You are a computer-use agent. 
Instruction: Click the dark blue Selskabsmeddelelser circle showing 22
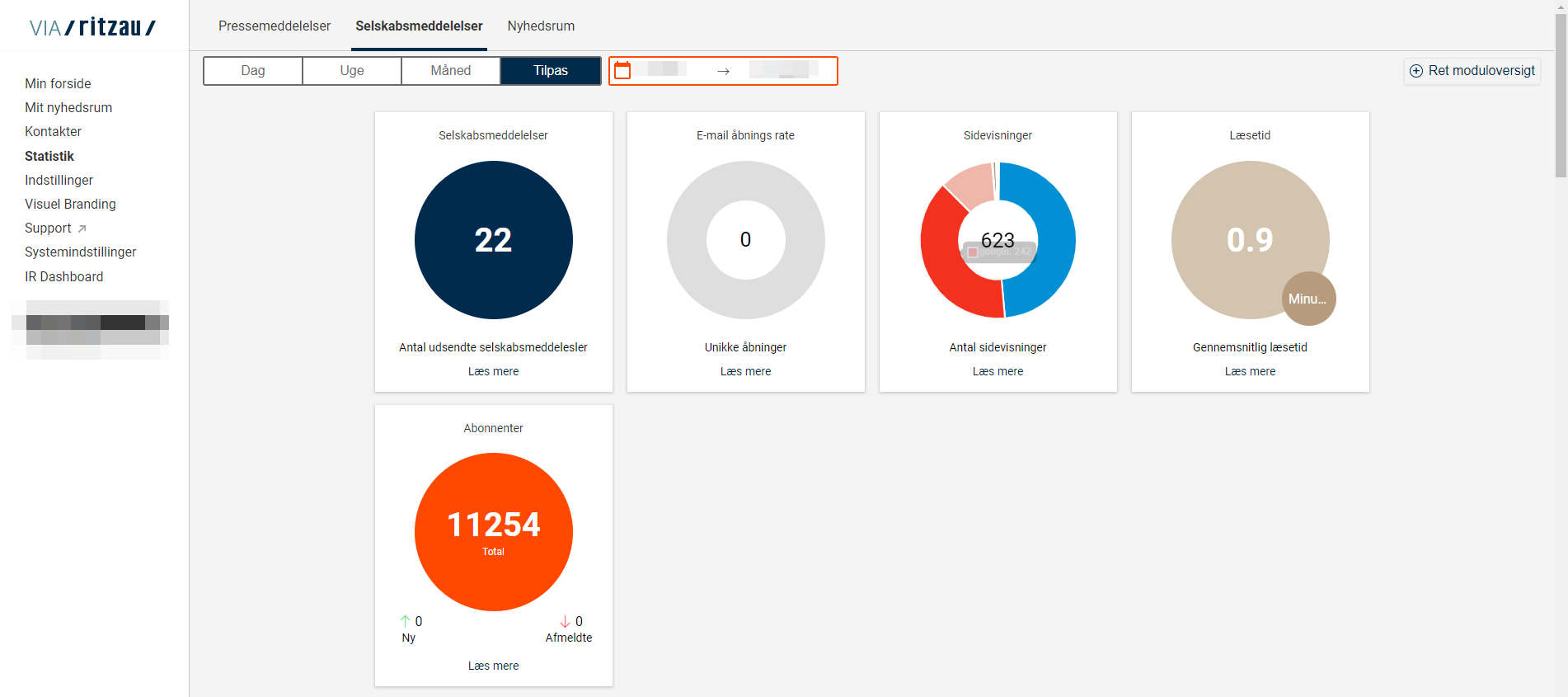493,240
